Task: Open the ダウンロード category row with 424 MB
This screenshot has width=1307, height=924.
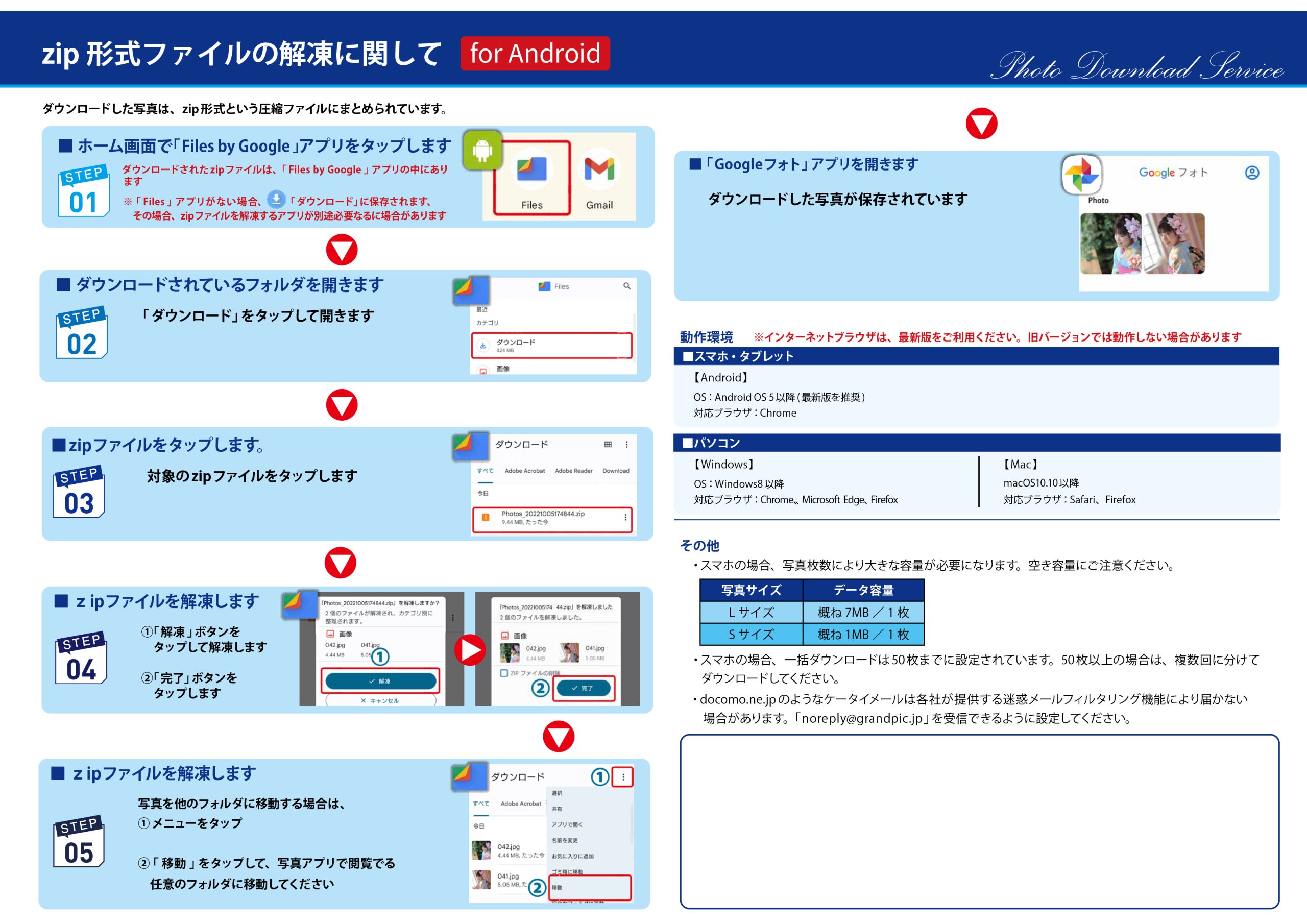Action: (551, 346)
